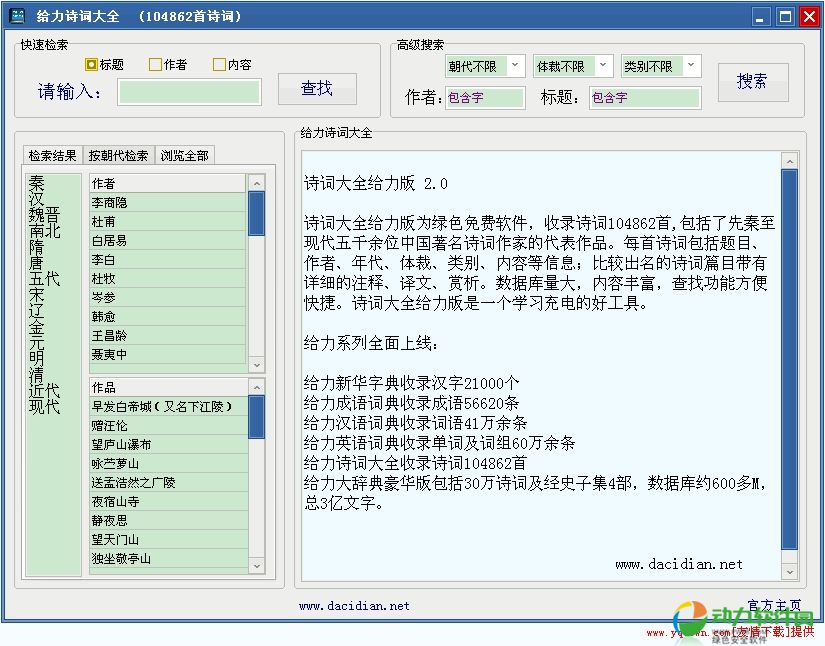825x646 pixels.
Task: Open the 官方主页 link
Action: pos(773,605)
